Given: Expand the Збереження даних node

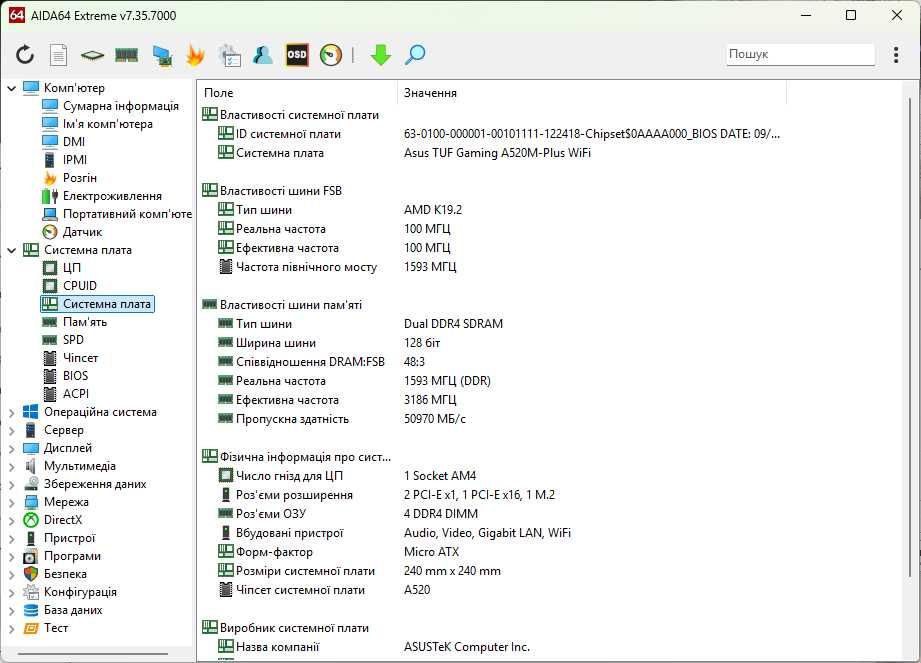Looking at the screenshot, I should [x=11, y=484].
